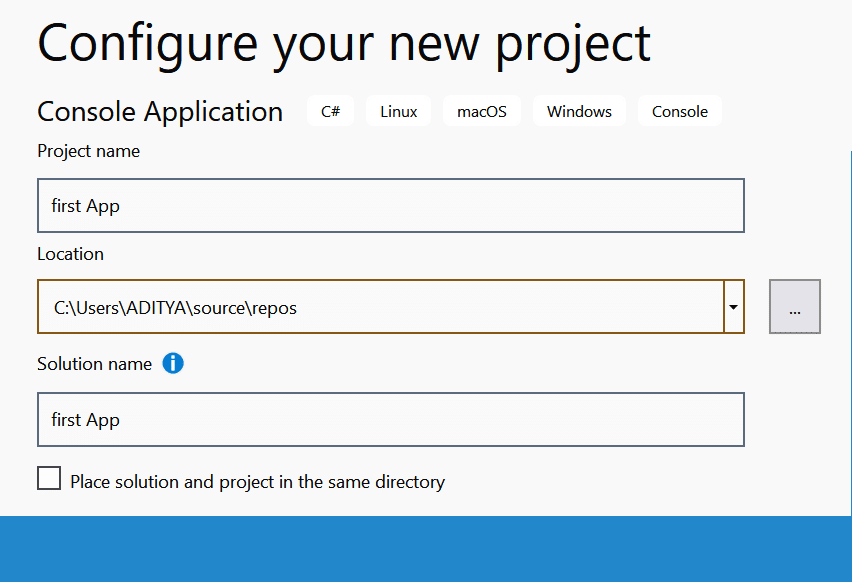Select the C# tag

[x=331, y=112]
